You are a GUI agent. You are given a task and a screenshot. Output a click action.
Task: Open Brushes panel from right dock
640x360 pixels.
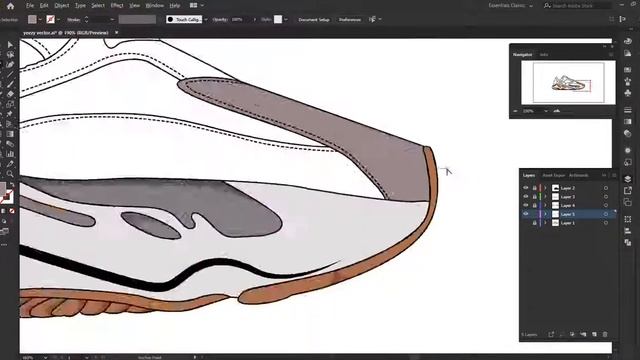(628, 82)
